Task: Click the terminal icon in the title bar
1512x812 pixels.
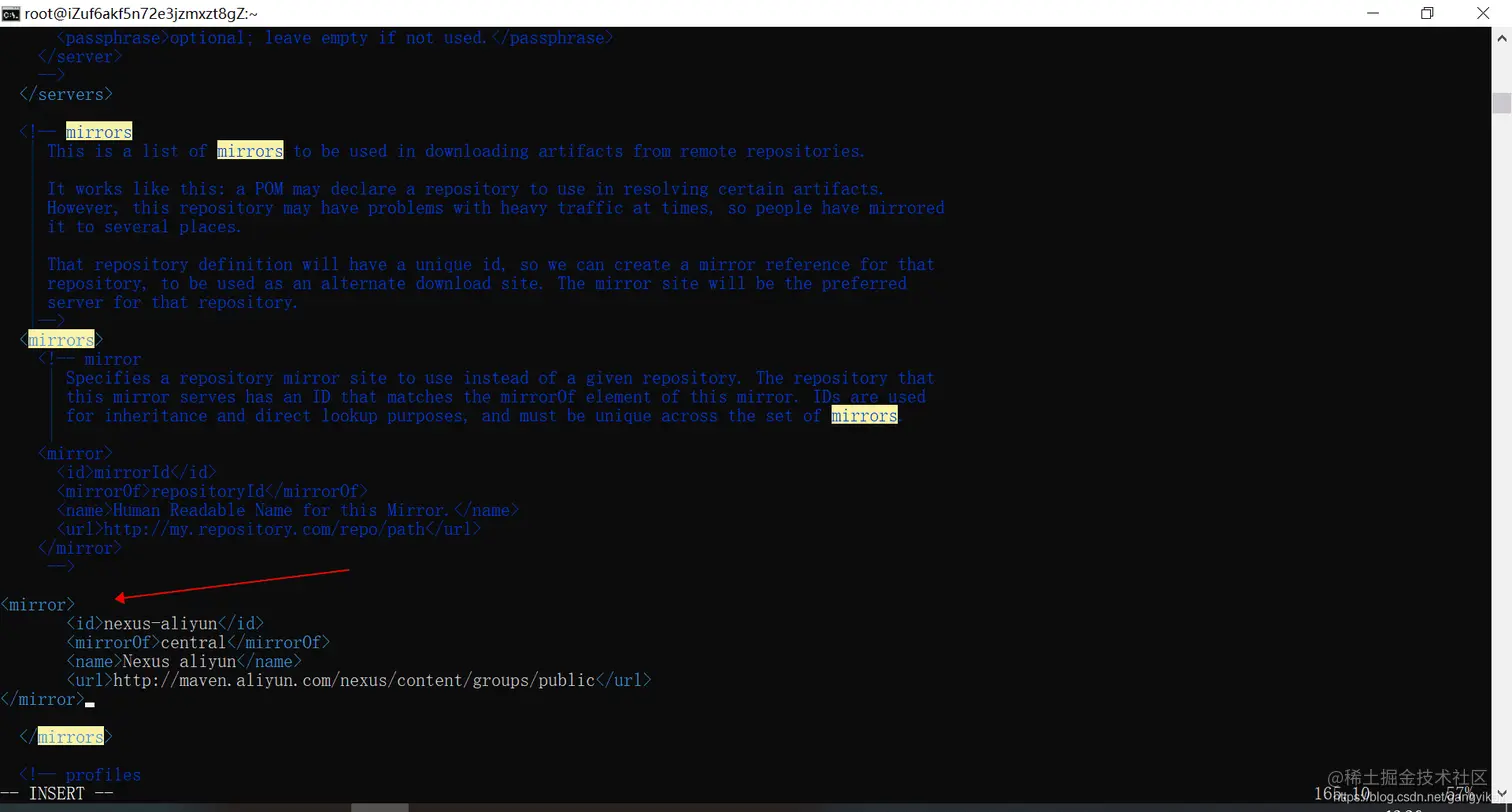Action: (11, 13)
